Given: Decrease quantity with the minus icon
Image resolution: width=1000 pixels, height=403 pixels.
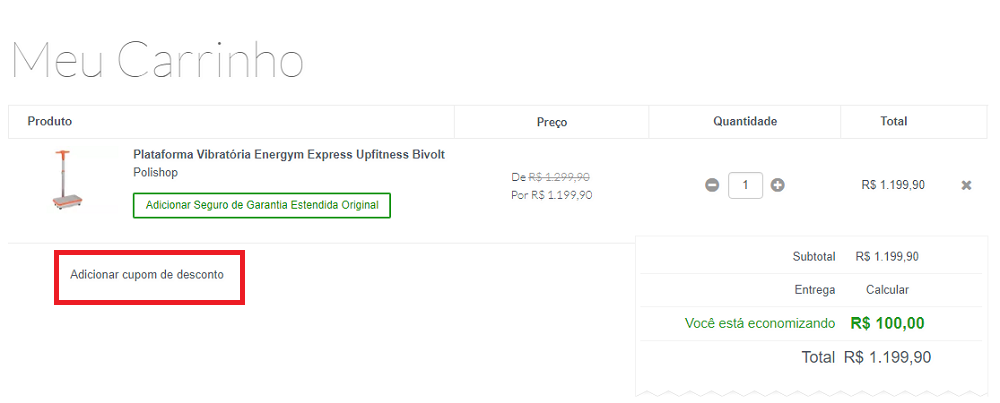Looking at the screenshot, I should [712, 185].
